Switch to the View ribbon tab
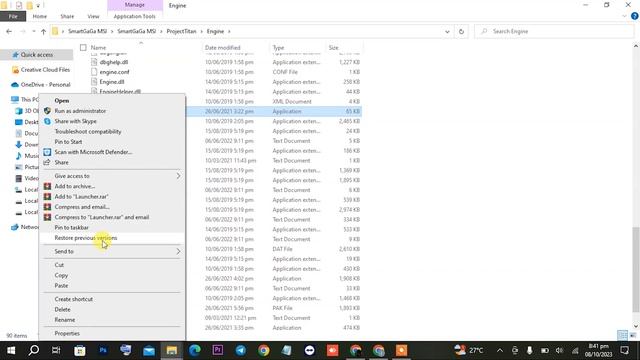Screen dimensions: 640x360 (93, 16)
